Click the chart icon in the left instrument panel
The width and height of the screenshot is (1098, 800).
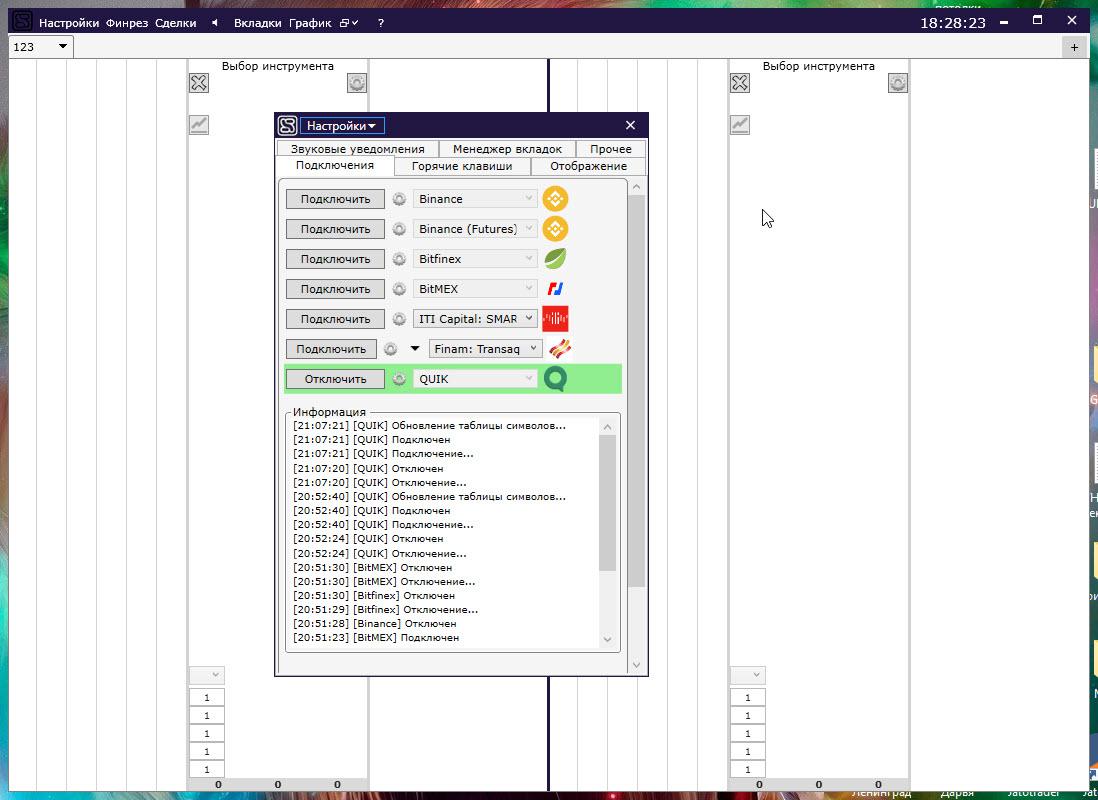(x=199, y=125)
